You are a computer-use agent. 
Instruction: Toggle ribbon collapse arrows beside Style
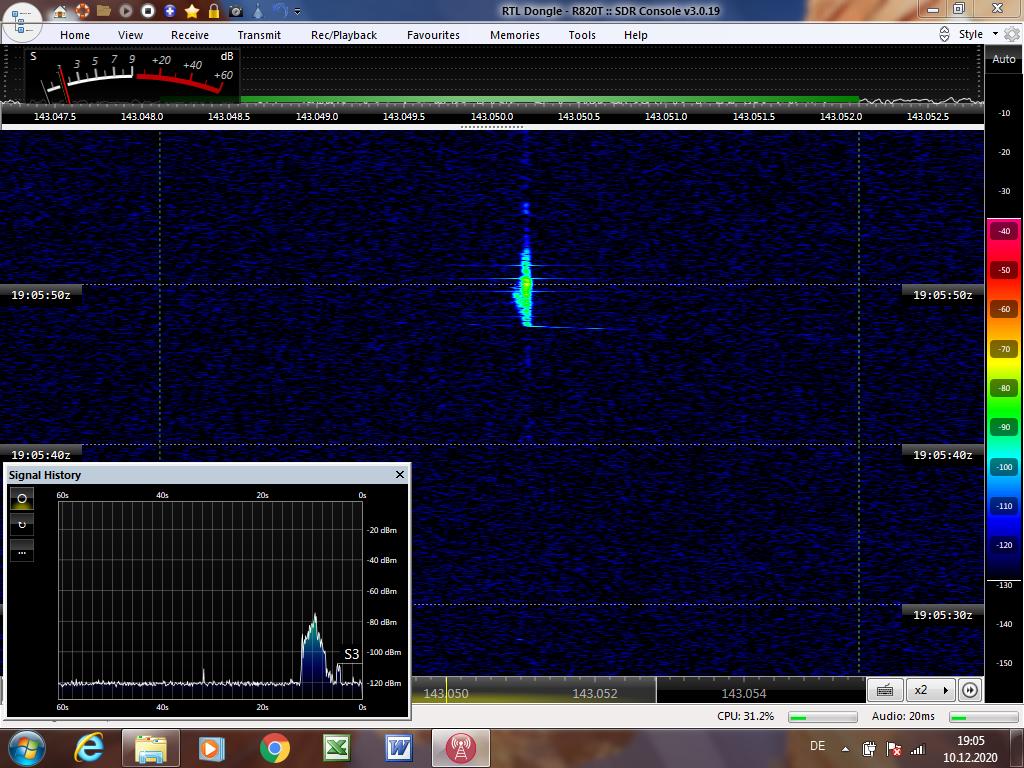pyautogui.click(x=944, y=34)
